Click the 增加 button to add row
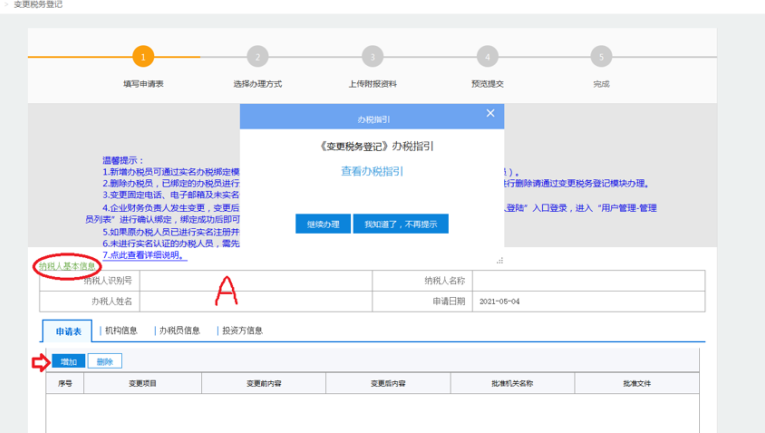This screenshot has width=765, height=433. (68, 361)
